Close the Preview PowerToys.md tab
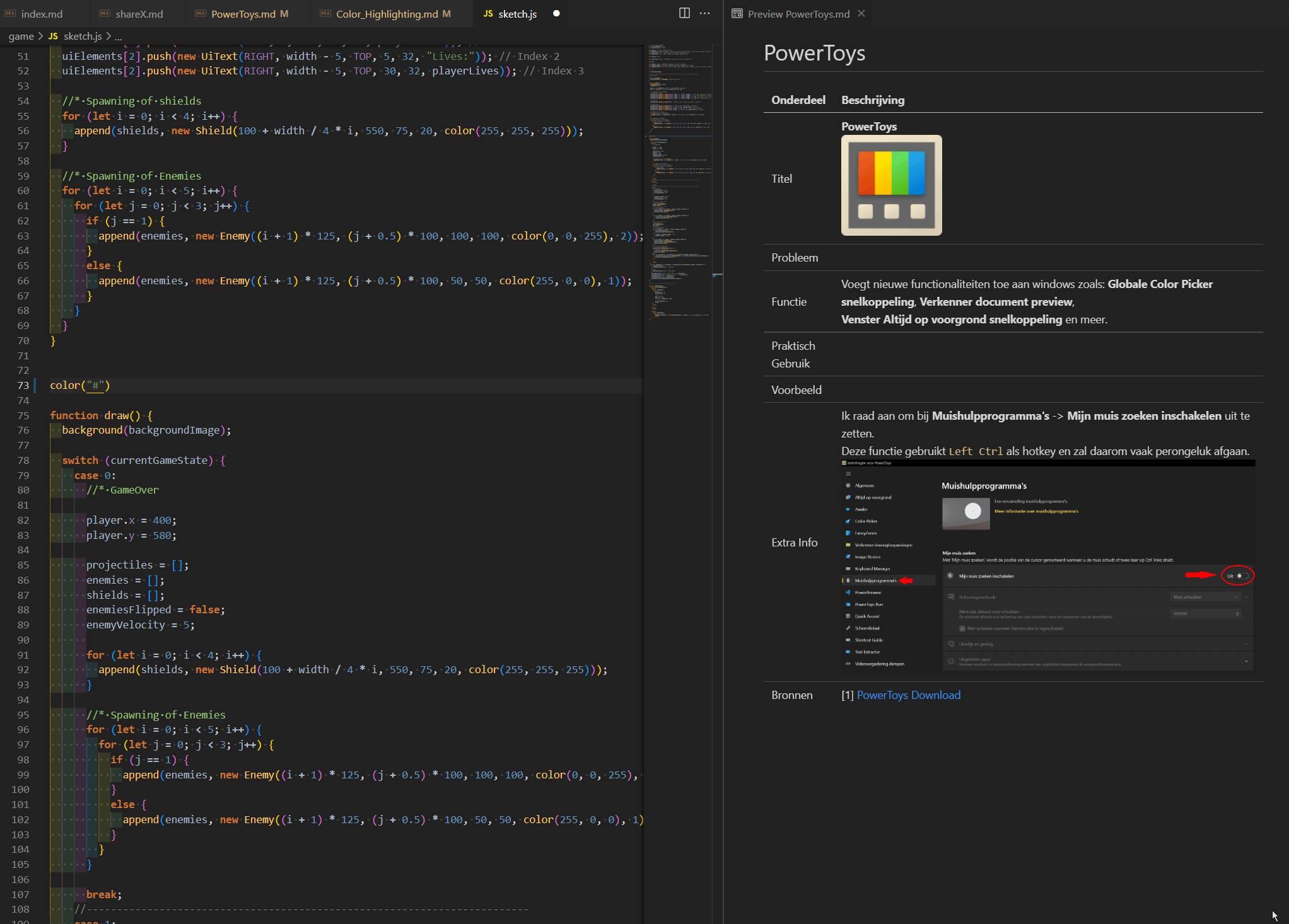The height and width of the screenshot is (924, 1289). click(x=861, y=13)
